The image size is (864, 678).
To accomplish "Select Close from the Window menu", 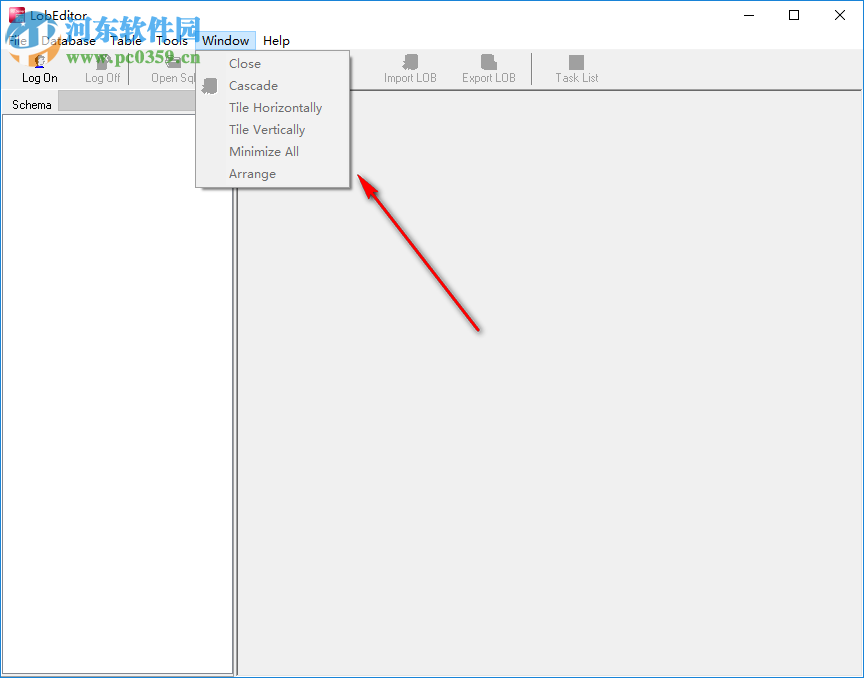I will (x=244, y=63).
